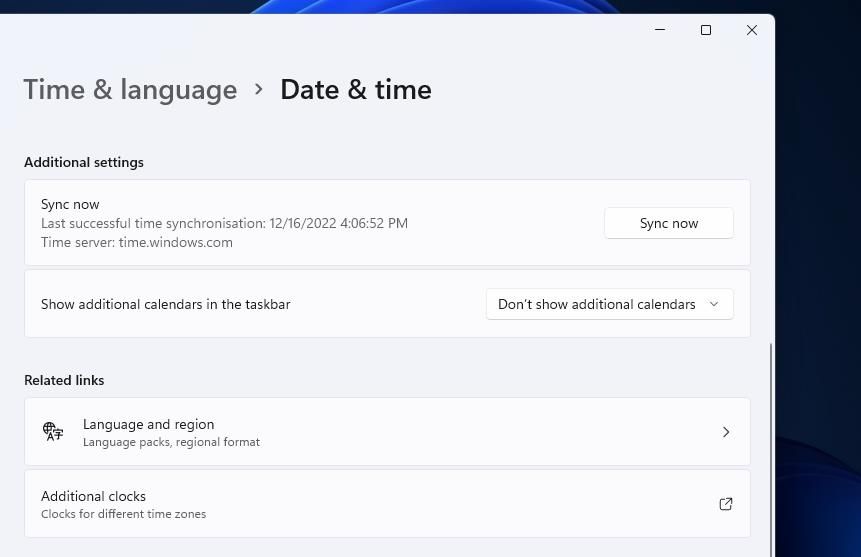Click the 'Date & time' page title
The height and width of the screenshot is (557, 861).
[356, 90]
